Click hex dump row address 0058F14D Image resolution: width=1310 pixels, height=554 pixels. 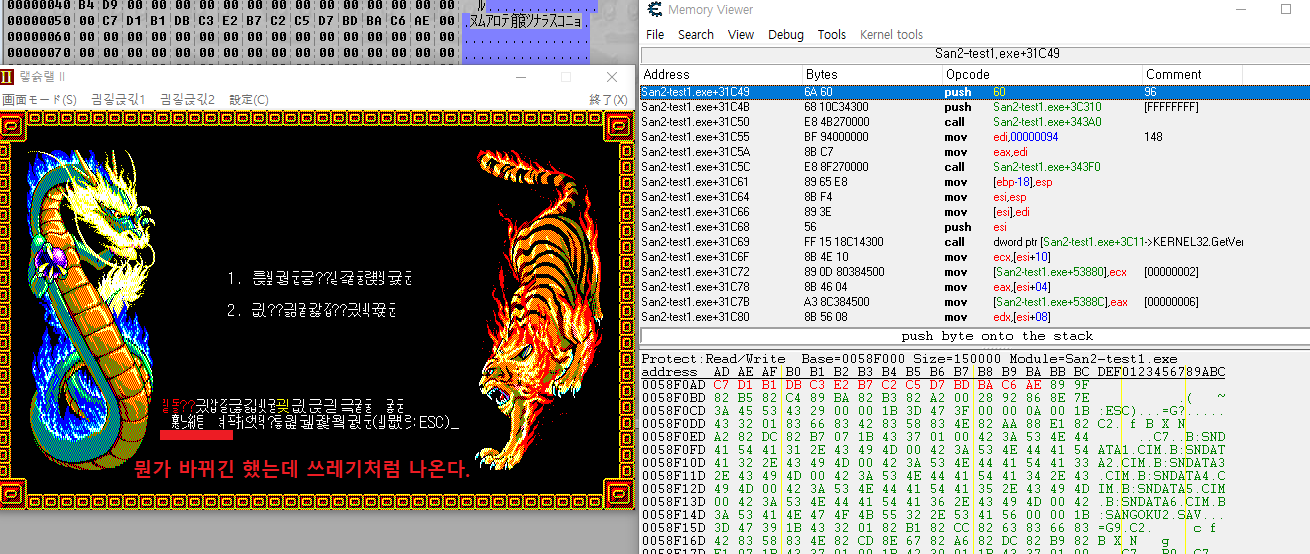pos(672,514)
